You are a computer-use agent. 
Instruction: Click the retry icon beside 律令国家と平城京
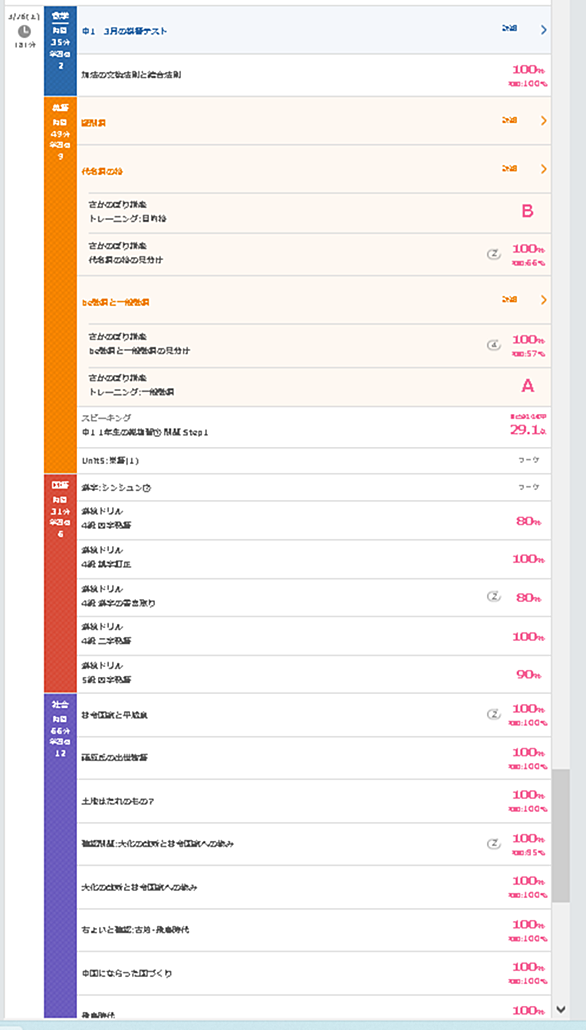(493, 714)
